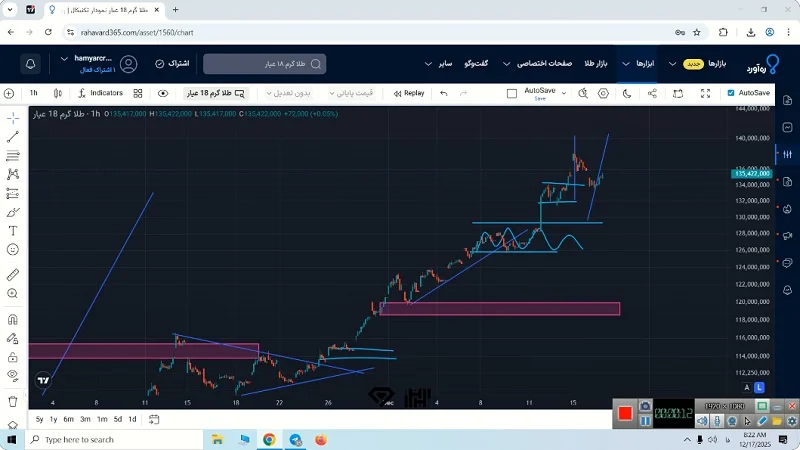Image resolution: width=800 pixels, height=450 pixels.
Task: Click the fullscreen chart icon
Action: point(705,93)
